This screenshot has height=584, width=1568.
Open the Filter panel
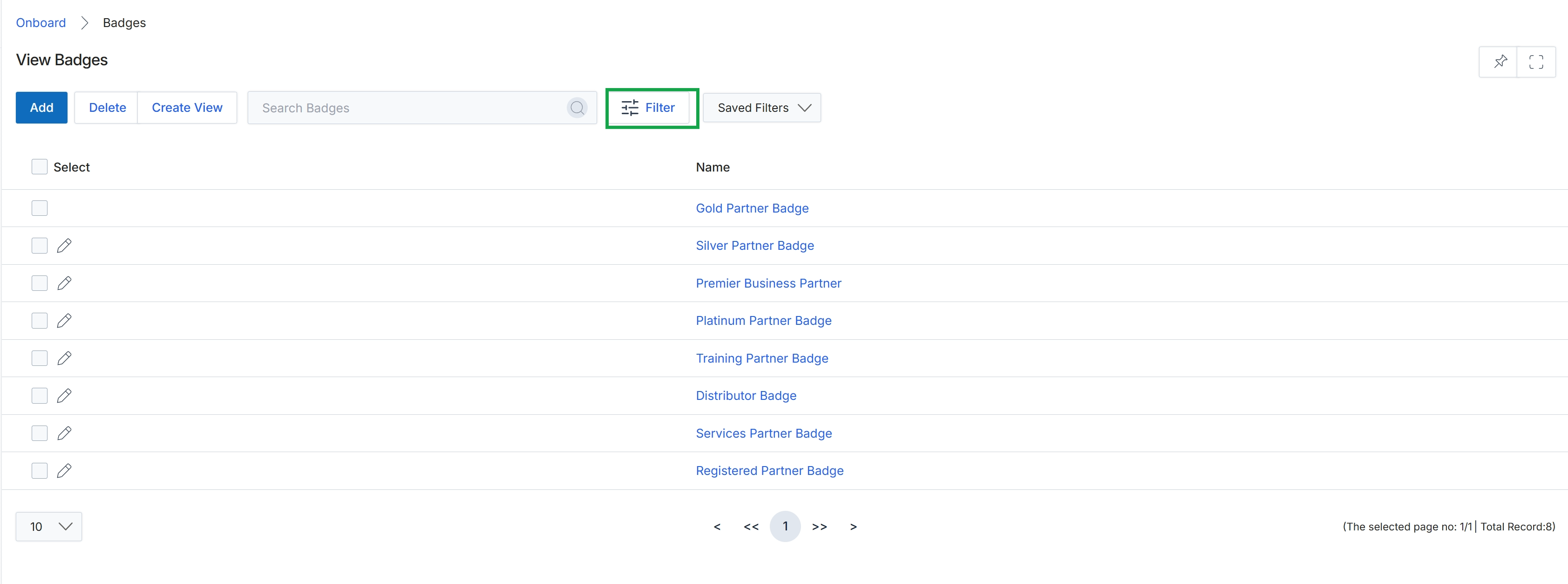point(648,108)
